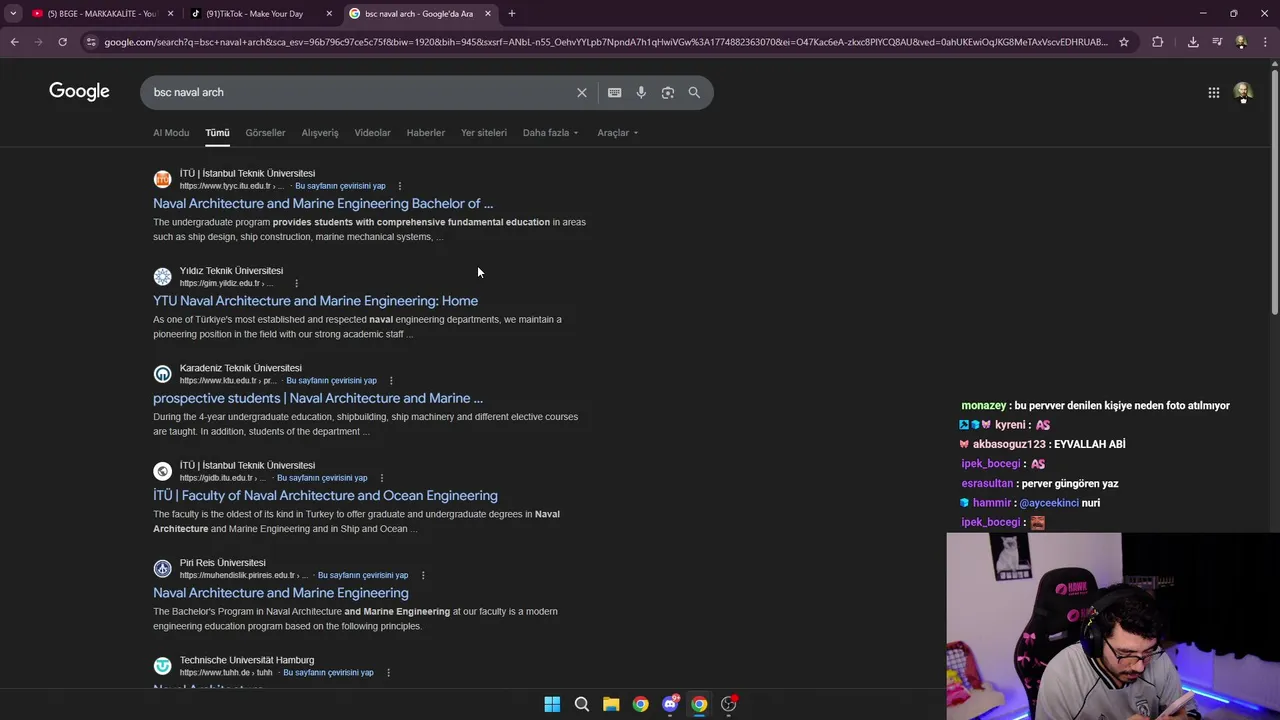Go back to the previous page
The image size is (1280, 720).
point(14,42)
